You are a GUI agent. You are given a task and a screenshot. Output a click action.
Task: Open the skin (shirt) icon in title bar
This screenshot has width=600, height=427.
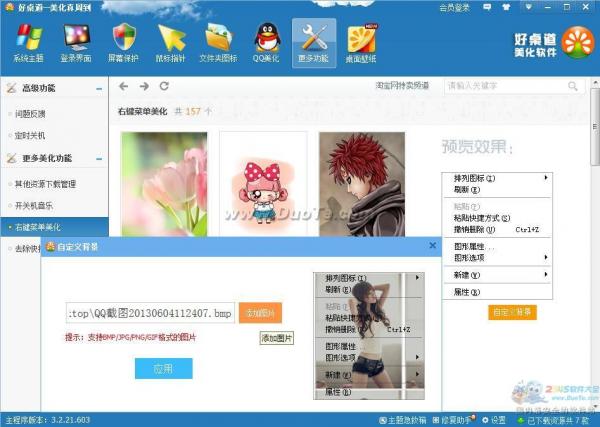click(506, 7)
